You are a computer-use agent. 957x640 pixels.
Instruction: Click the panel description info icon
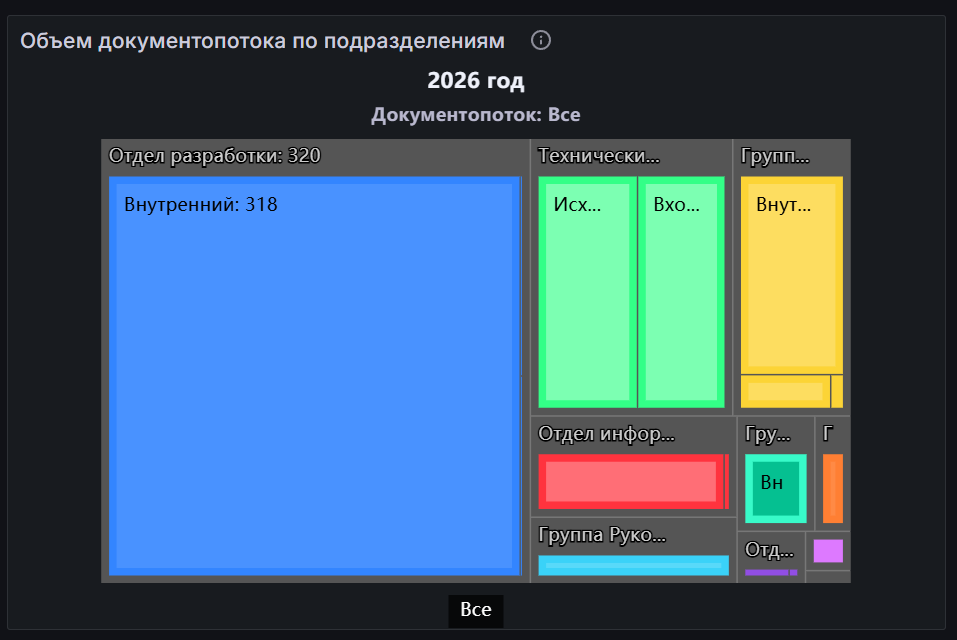click(x=541, y=41)
